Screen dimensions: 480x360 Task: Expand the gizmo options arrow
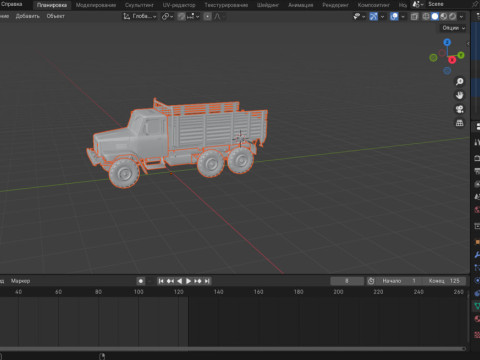pyautogui.click(x=382, y=16)
